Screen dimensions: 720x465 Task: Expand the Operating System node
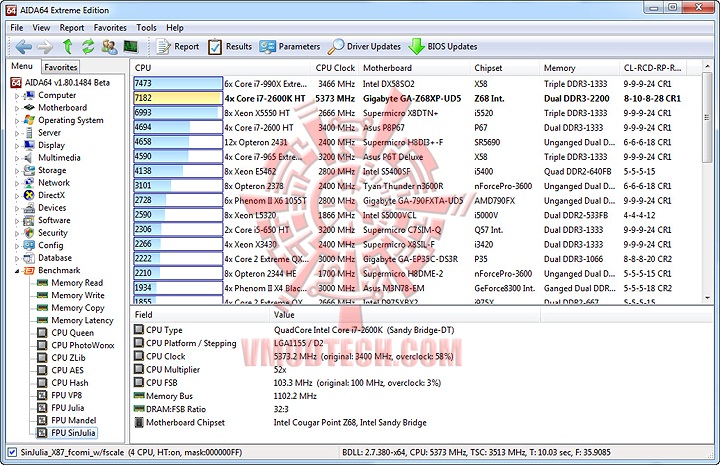point(17,121)
